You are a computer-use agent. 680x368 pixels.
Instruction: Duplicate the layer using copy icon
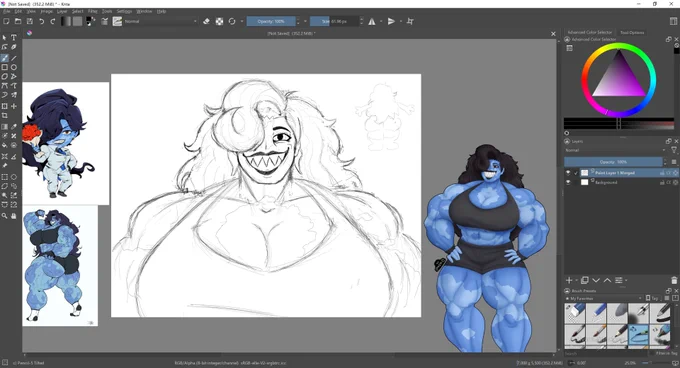click(585, 280)
